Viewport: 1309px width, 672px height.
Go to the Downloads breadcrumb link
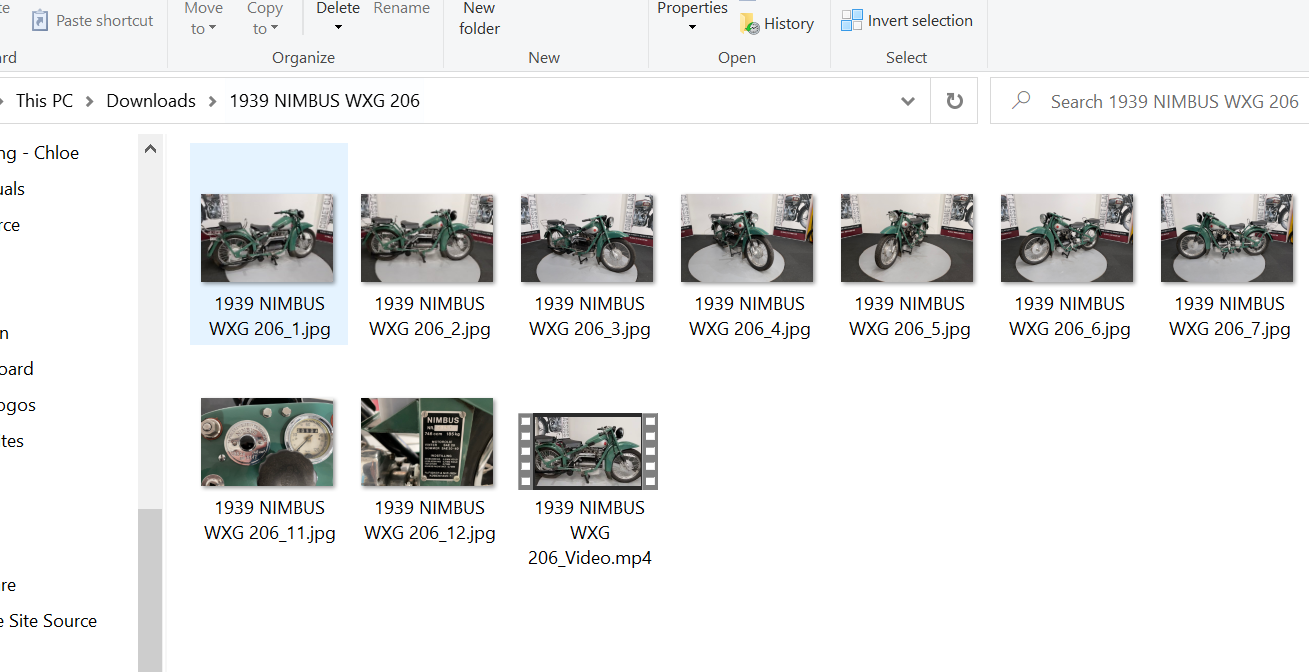(x=150, y=100)
